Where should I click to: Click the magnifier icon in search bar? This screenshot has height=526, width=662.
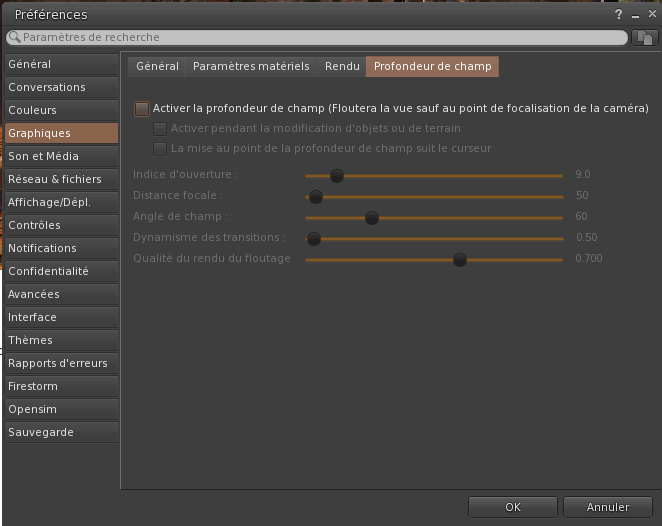click(14, 38)
